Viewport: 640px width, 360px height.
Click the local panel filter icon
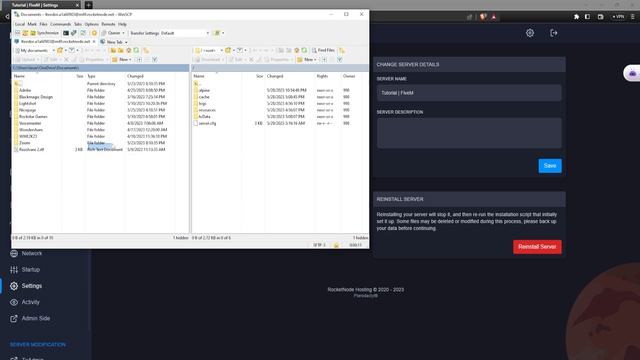(71, 51)
